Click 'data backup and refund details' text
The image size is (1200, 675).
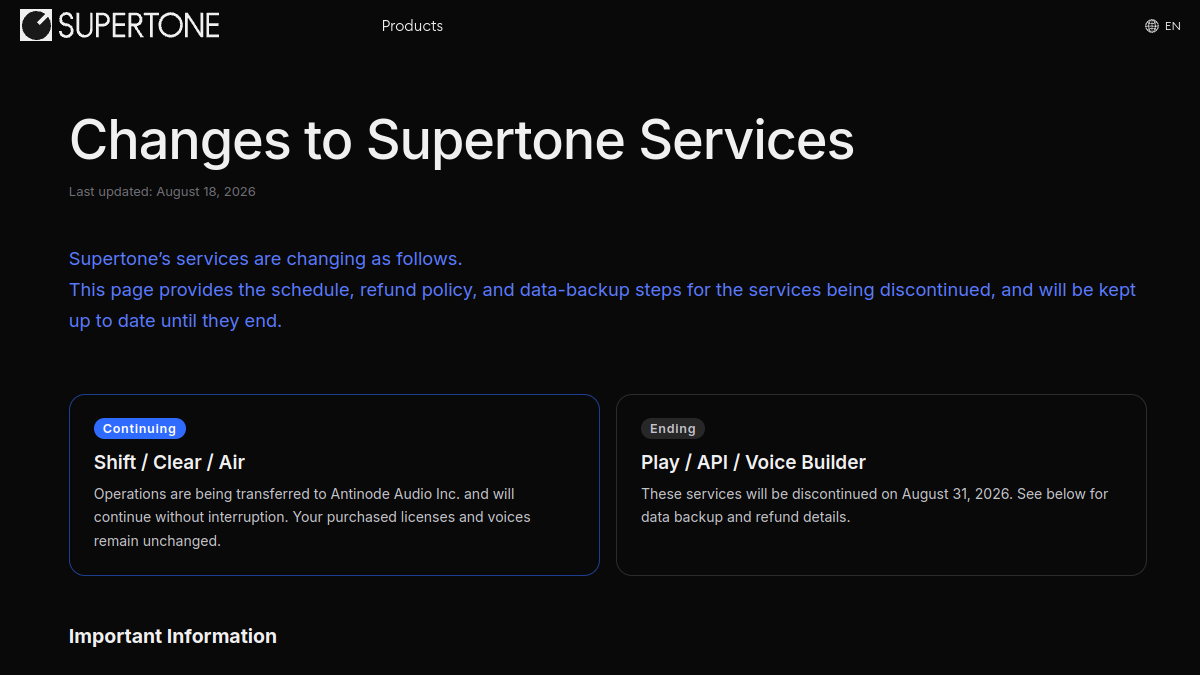pos(745,517)
